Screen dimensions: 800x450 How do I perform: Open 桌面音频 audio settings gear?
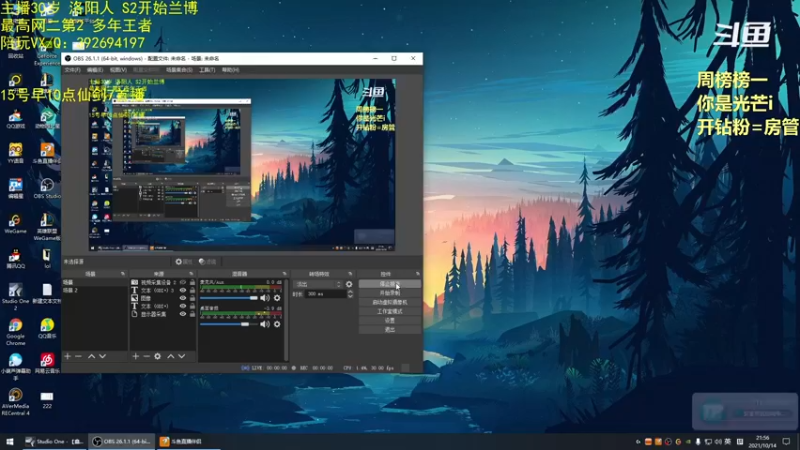pos(277,324)
